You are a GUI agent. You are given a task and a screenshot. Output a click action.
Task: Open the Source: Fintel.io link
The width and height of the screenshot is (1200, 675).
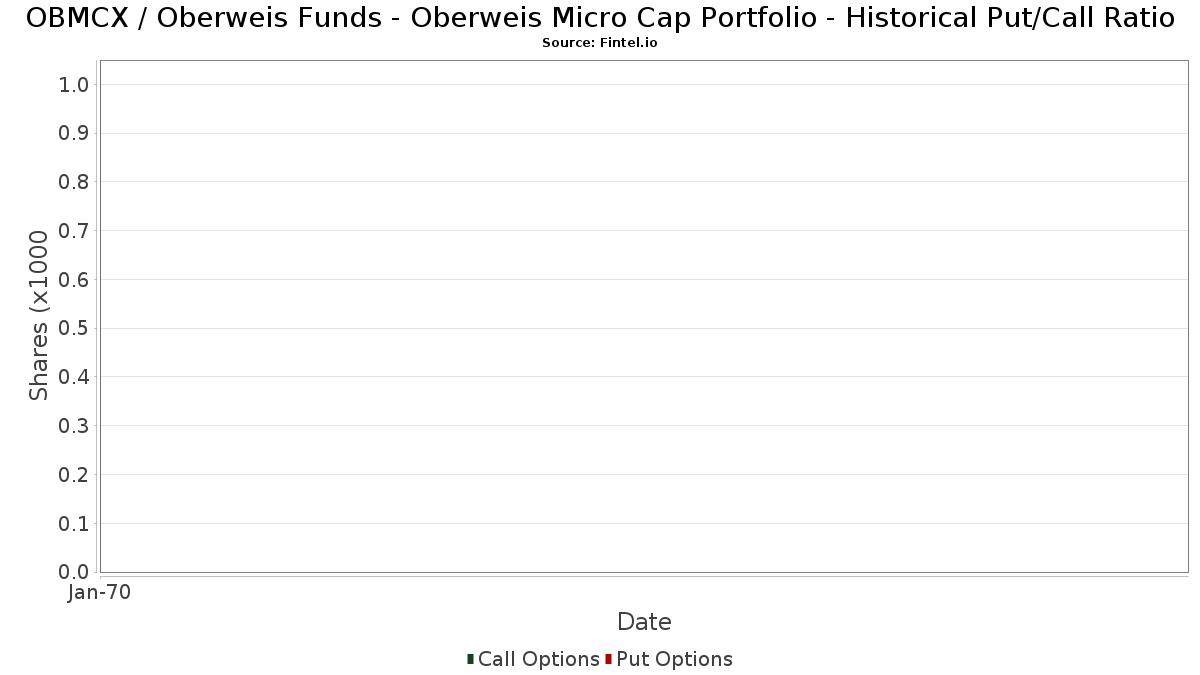[x=600, y=43]
